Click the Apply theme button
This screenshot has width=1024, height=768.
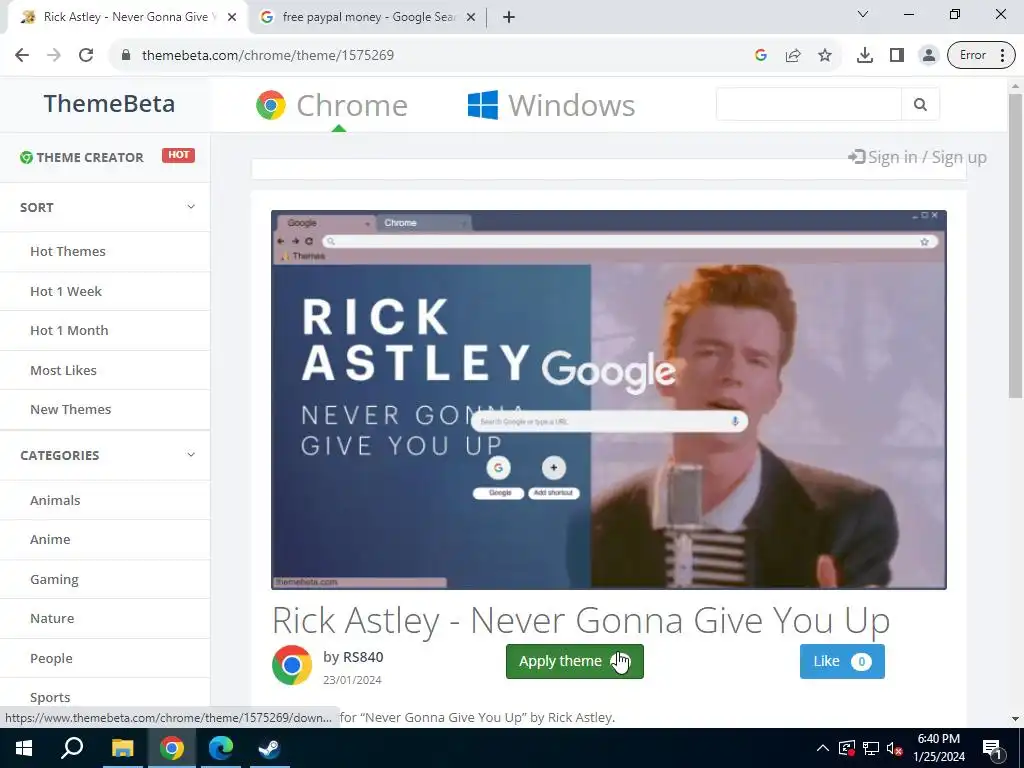[x=575, y=661]
